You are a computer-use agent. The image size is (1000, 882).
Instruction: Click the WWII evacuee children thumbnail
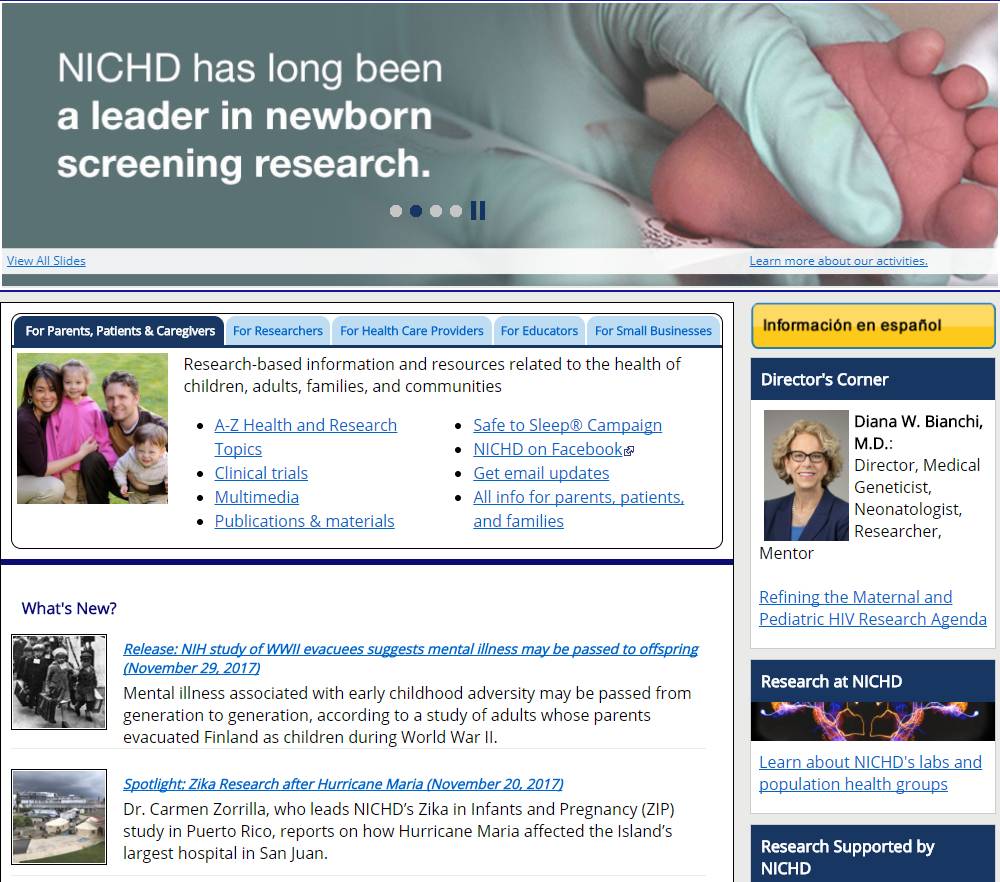[x=59, y=682]
